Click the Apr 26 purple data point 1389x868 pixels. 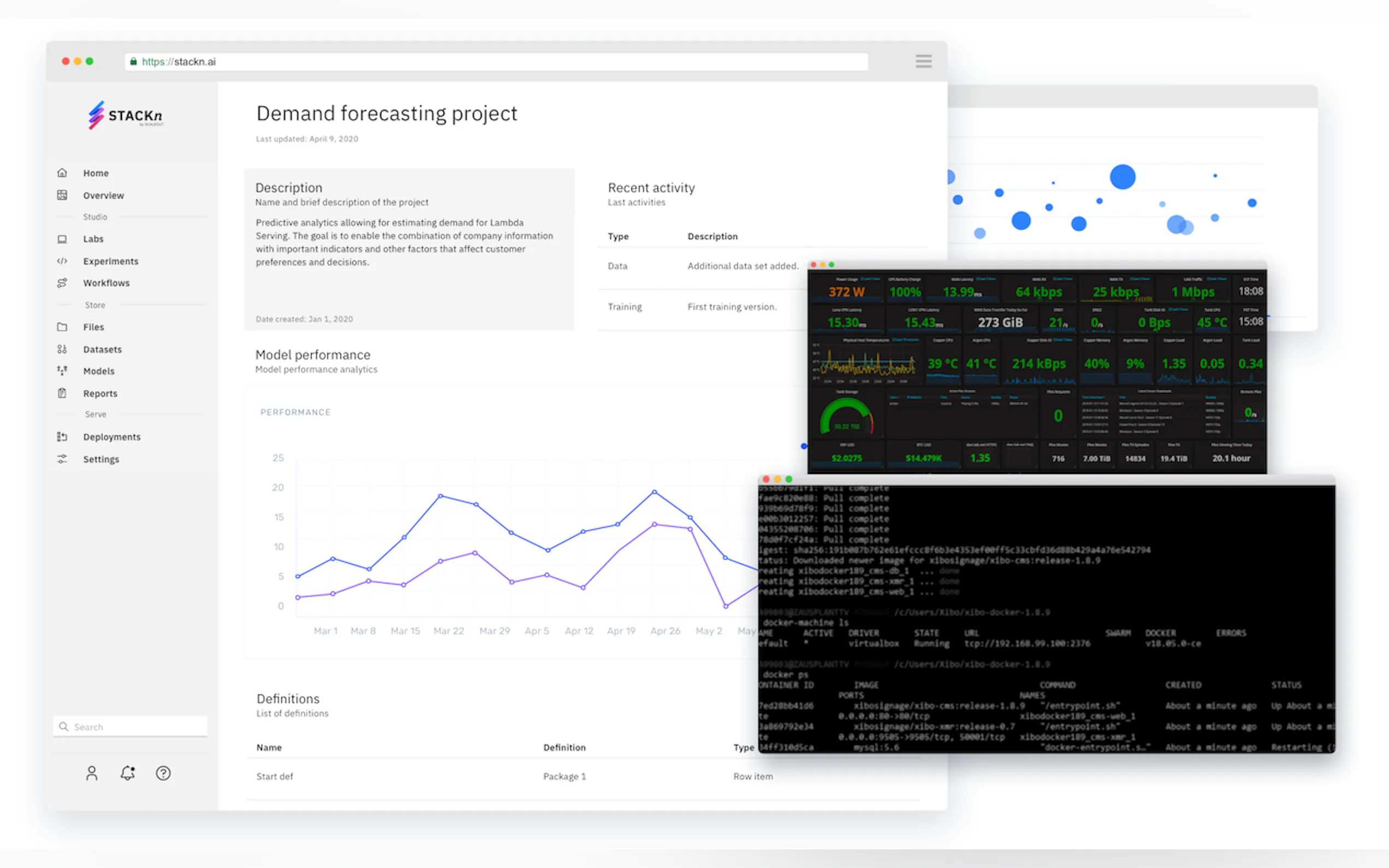coord(654,524)
